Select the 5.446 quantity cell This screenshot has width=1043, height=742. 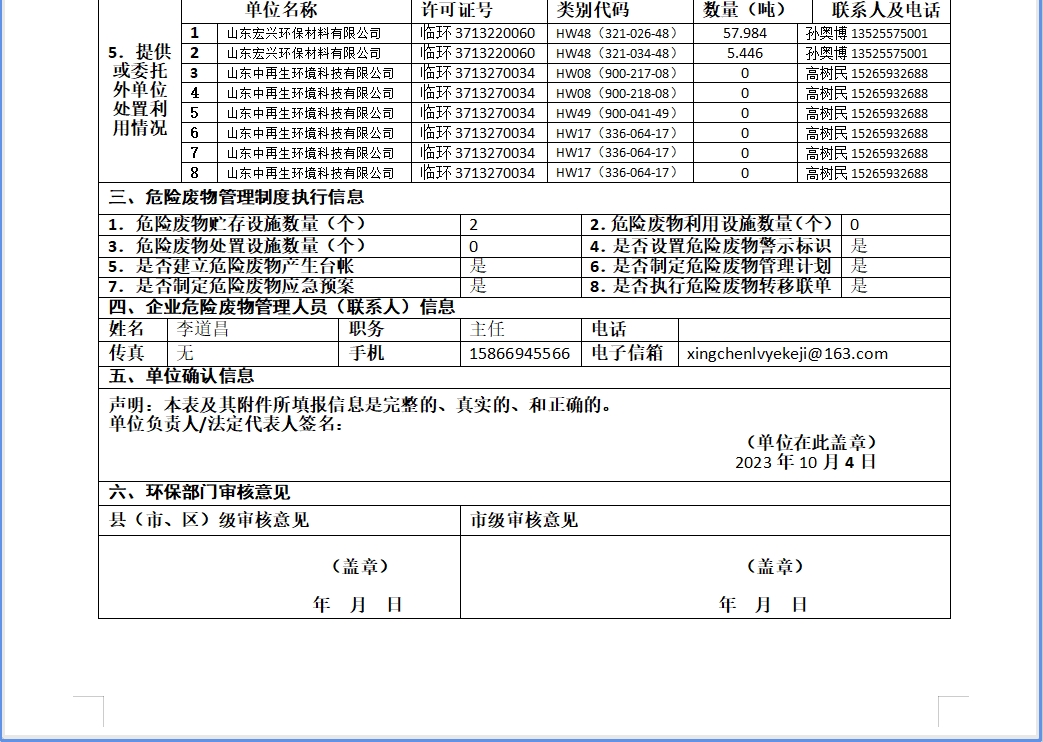744,53
